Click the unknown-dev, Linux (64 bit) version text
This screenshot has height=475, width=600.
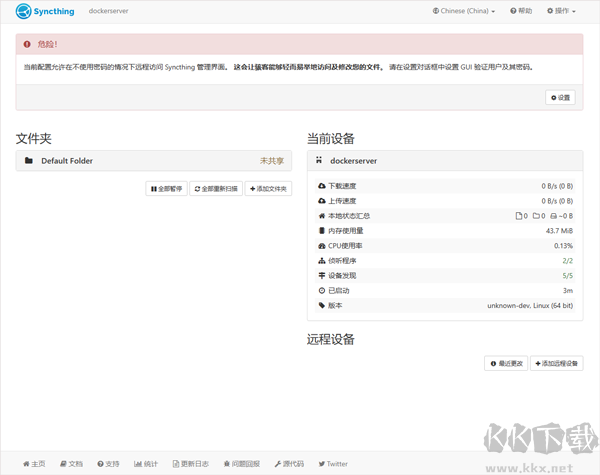click(530, 305)
